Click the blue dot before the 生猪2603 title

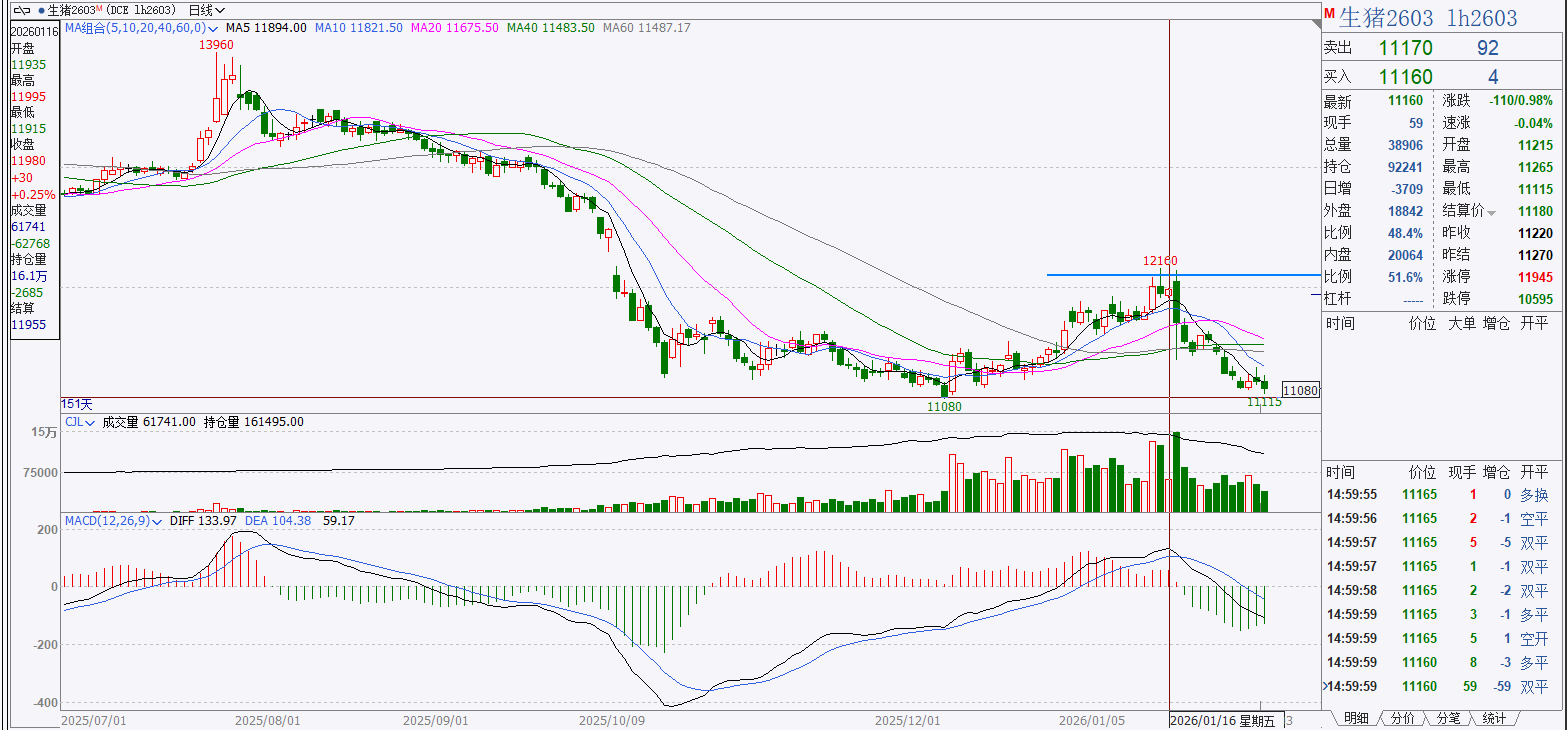click(41, 10)
